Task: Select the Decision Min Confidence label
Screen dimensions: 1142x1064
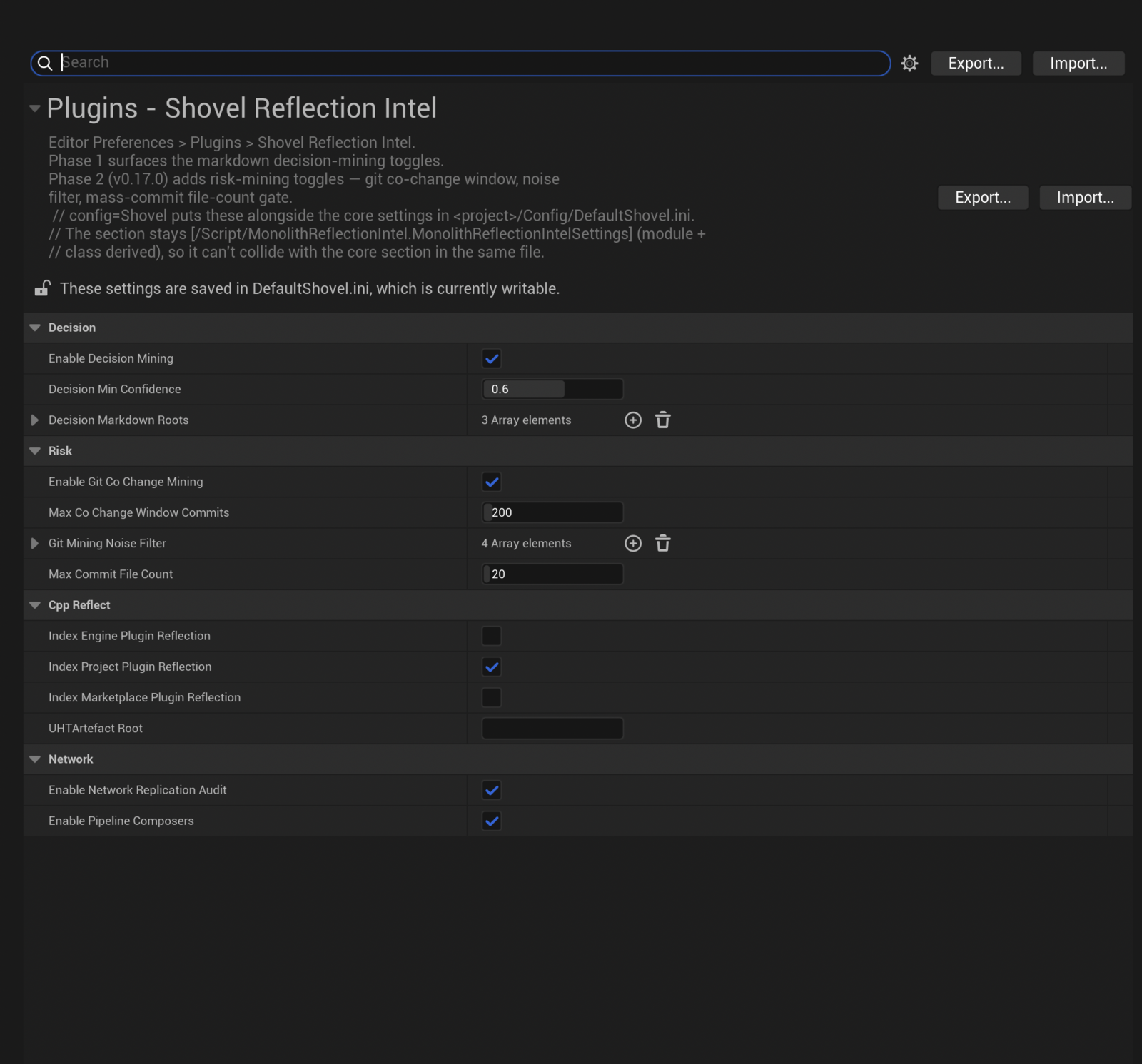Action: pos(114,390)
